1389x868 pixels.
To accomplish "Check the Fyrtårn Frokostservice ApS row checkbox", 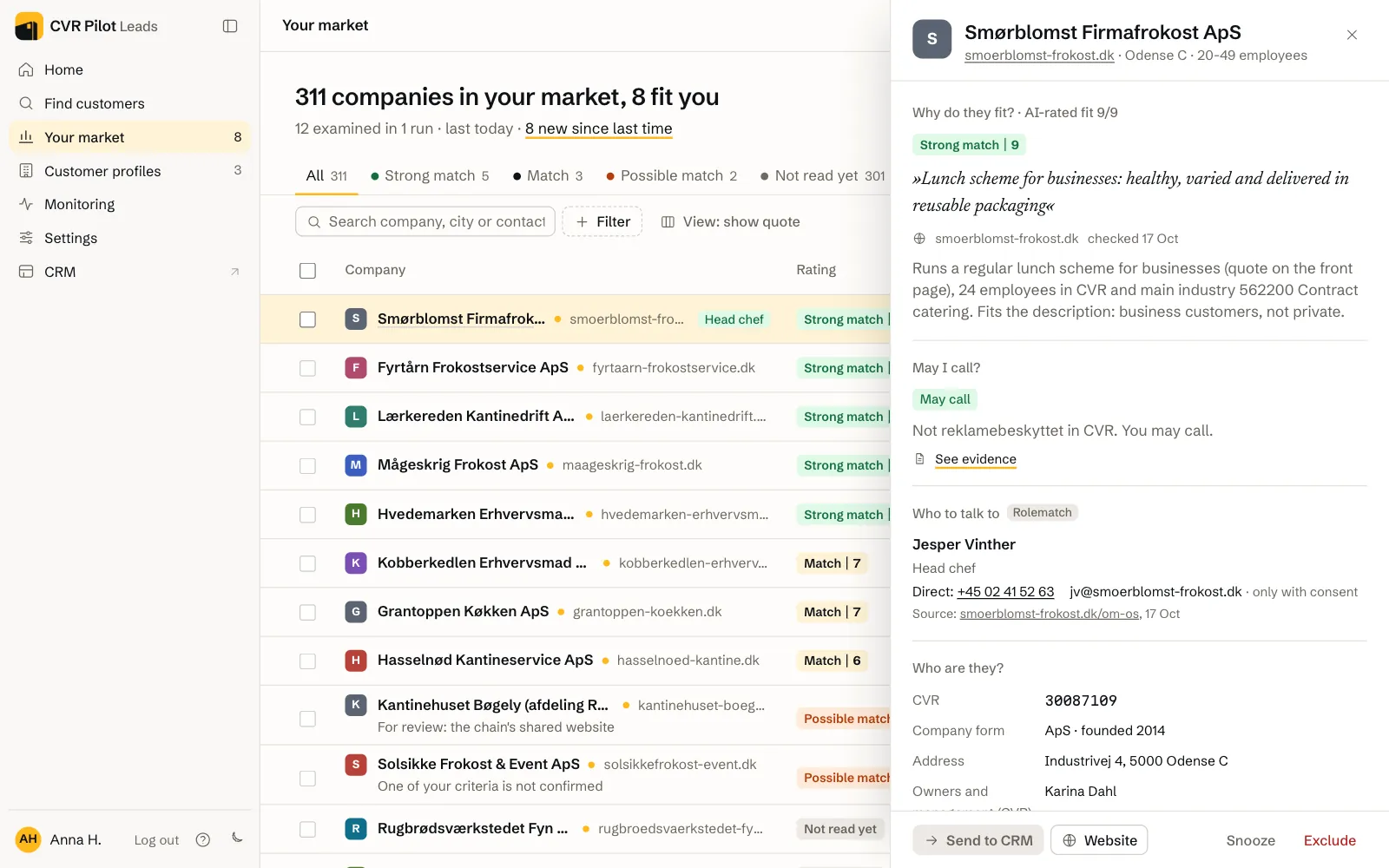I will pyautogui.click(x=307, y=368).
